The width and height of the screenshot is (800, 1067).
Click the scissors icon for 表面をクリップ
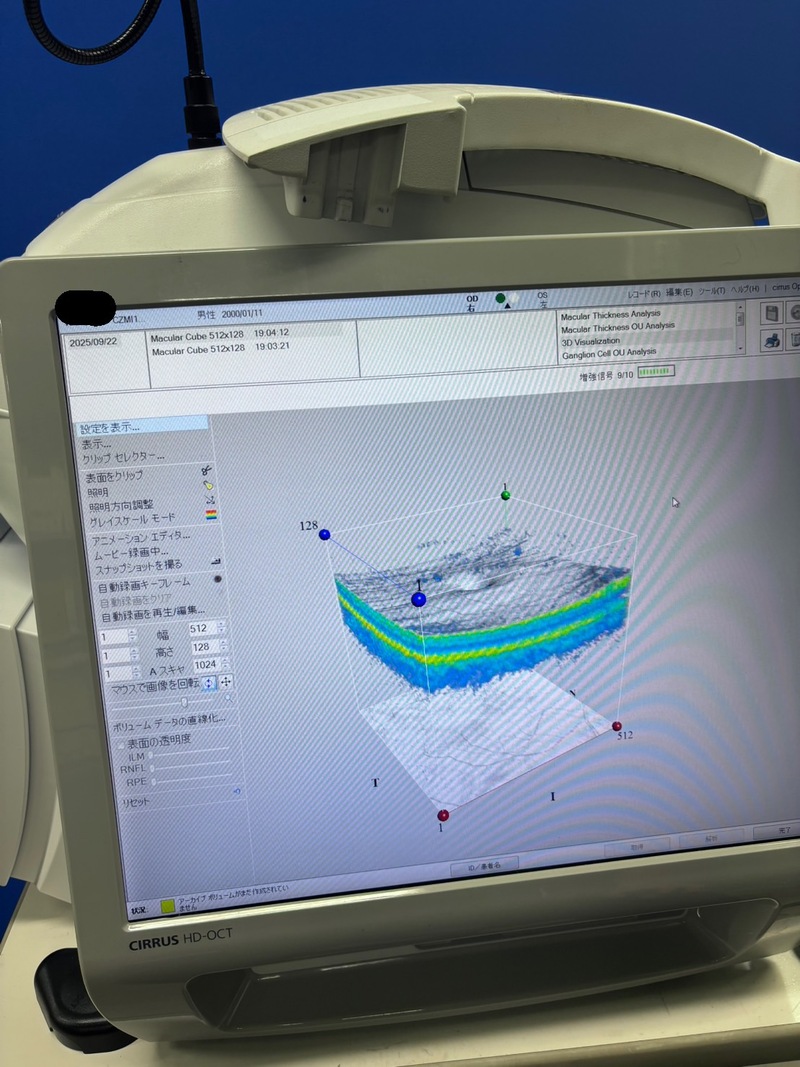(206, 470)
